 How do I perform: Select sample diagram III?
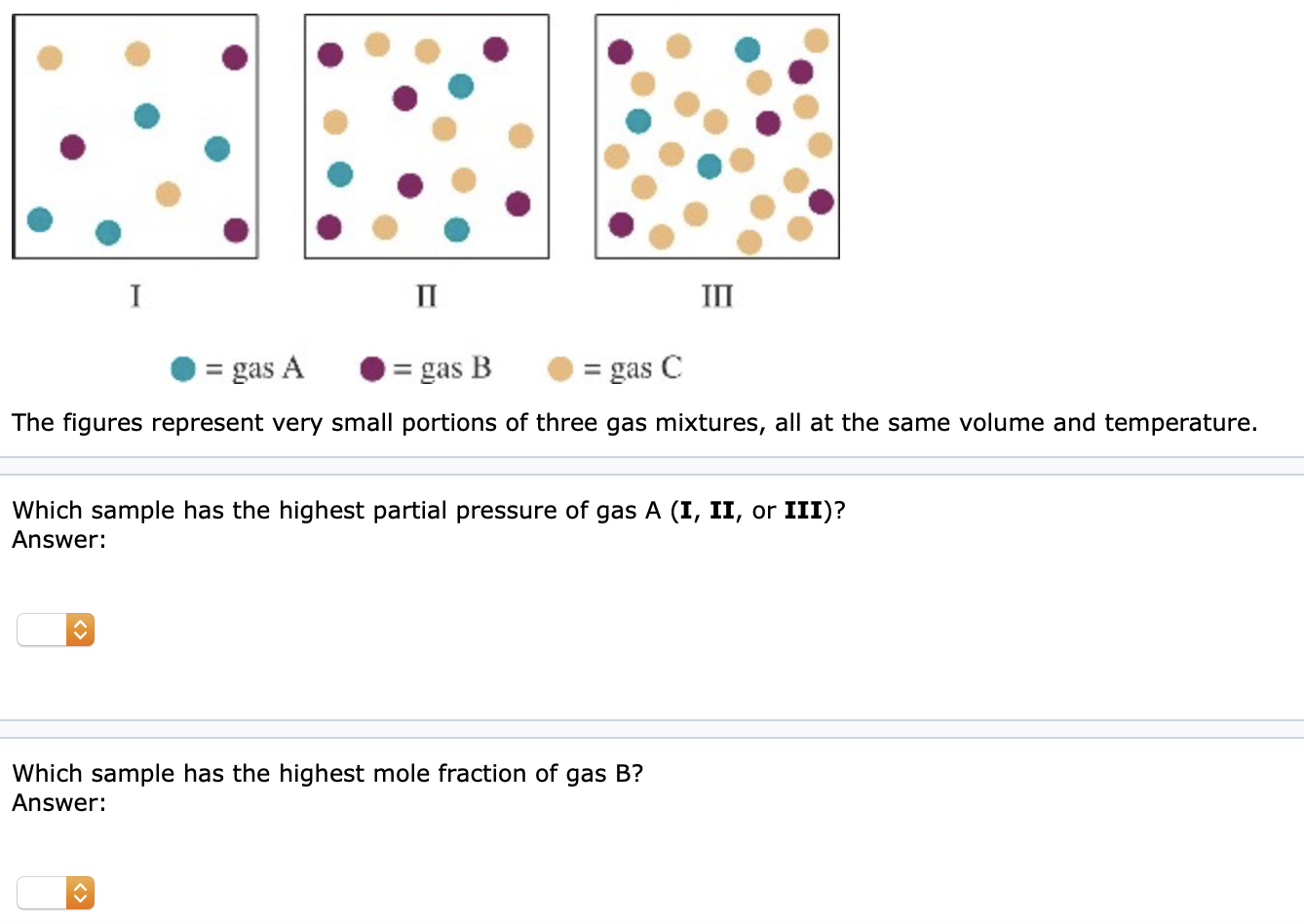tap(715, 134)
